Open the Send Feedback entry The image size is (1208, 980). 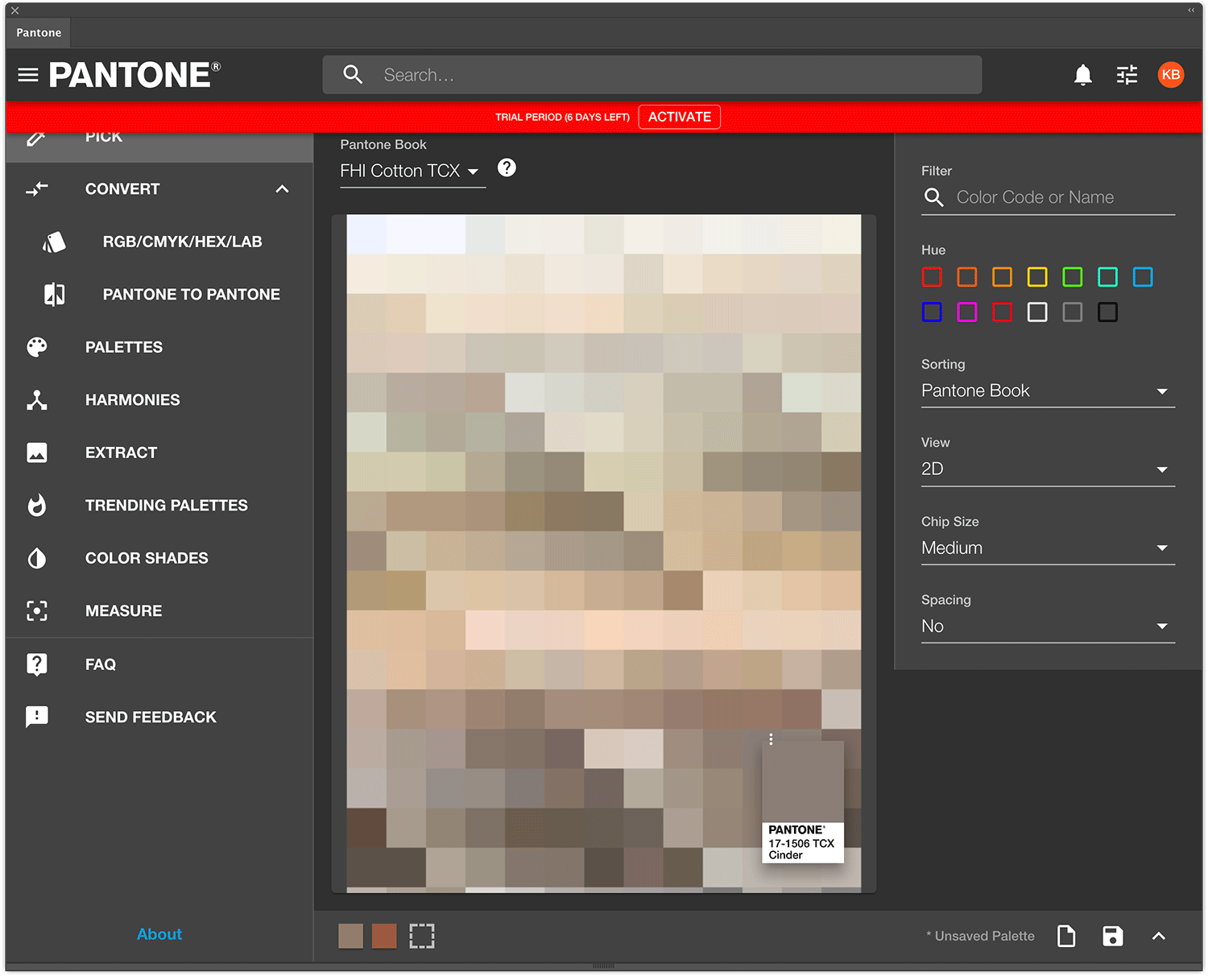coord(151,717)
